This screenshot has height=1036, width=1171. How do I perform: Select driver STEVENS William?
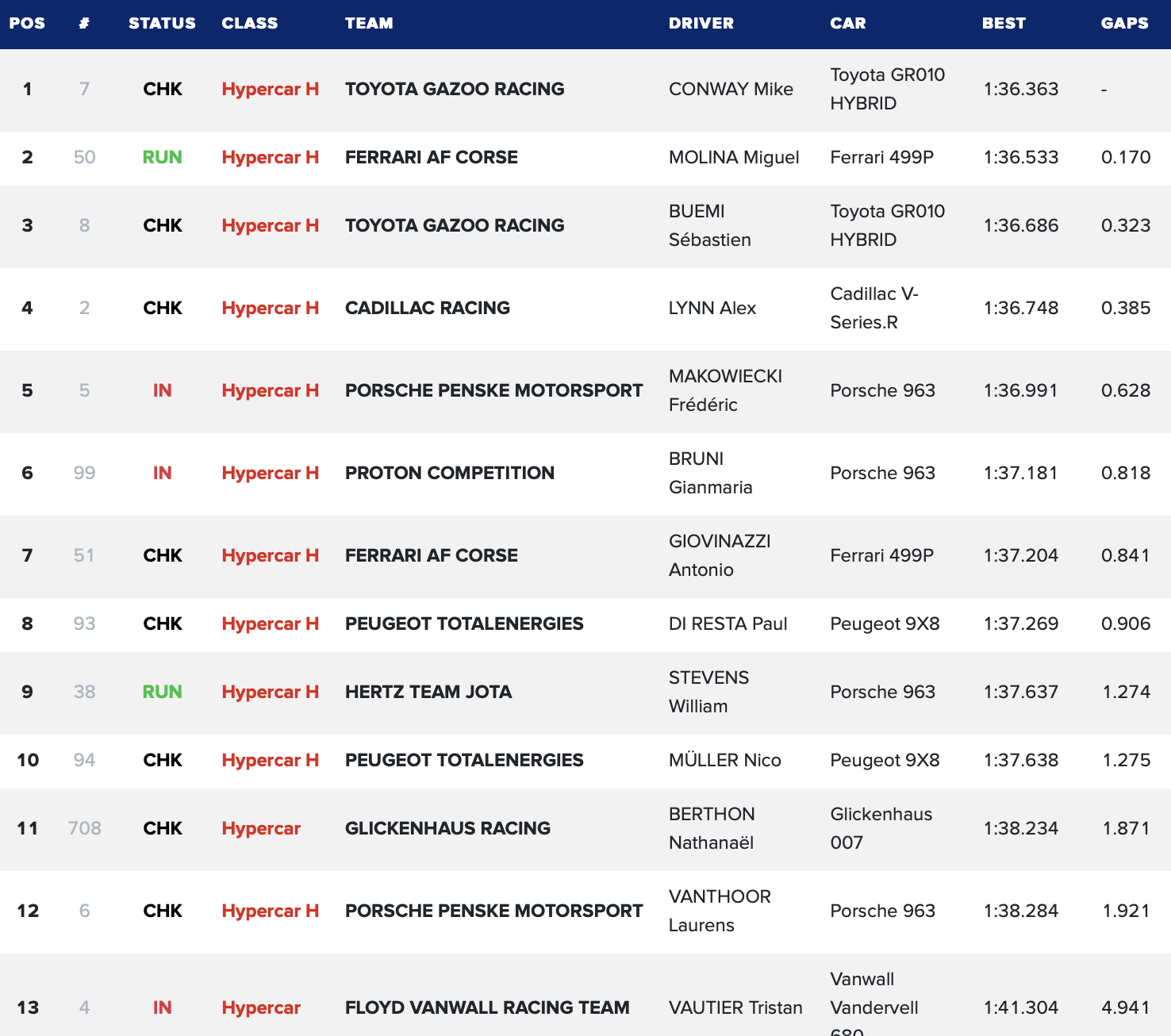click(x=708, y=692)
